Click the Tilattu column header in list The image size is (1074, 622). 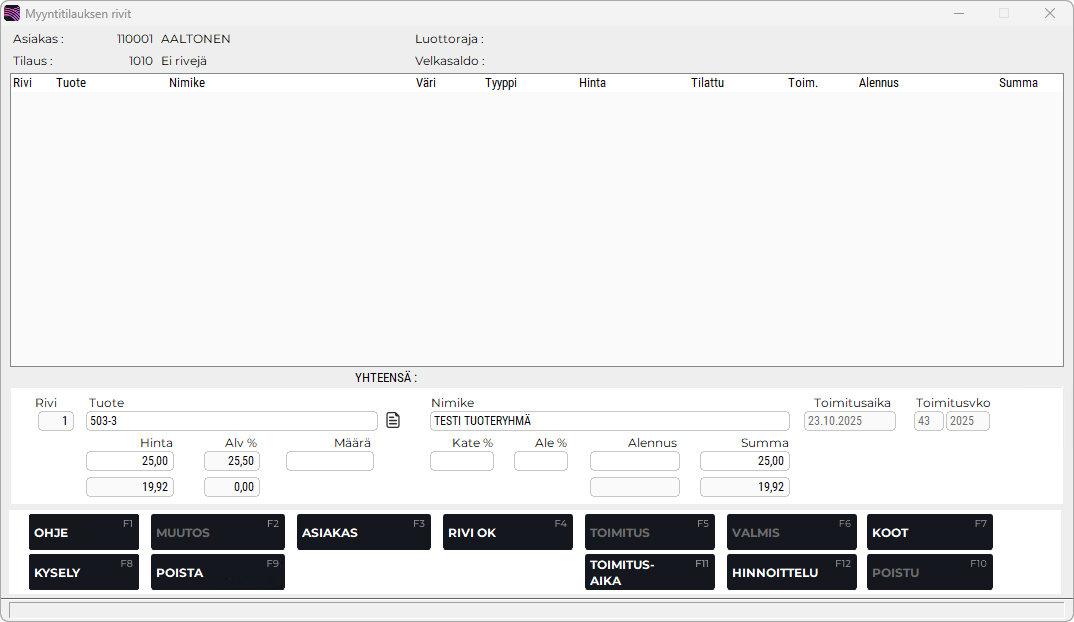(707, 83)
